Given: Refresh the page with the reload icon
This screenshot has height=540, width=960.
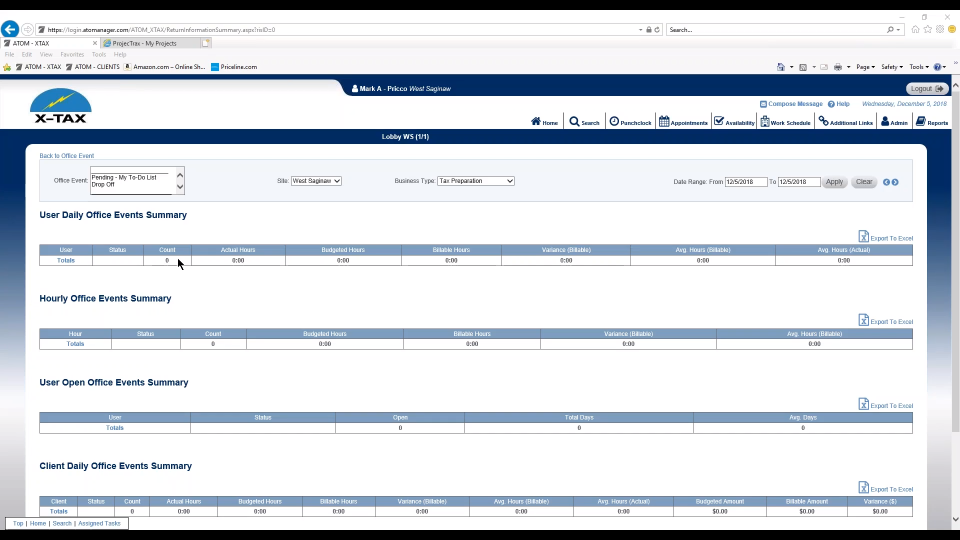Looking at the screenshot, I should (x=657, y=29).
